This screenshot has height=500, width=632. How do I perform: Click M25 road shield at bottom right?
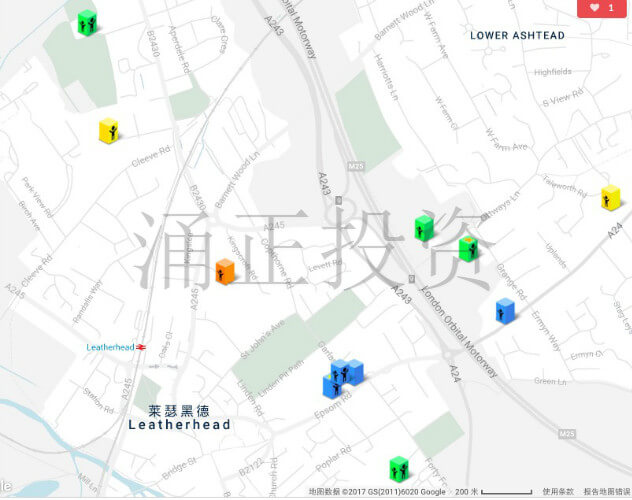coord(567,434)
